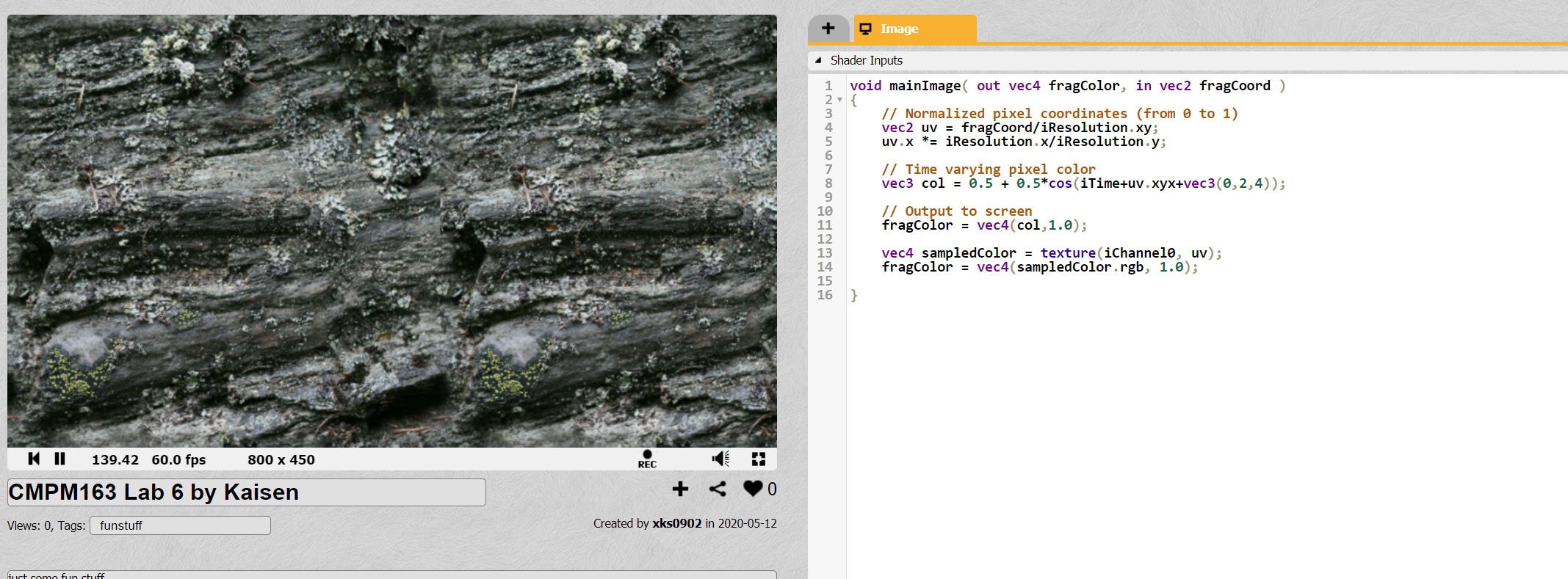
Task: Add a new shader buffer tab
Action: [x=828, y=29]
